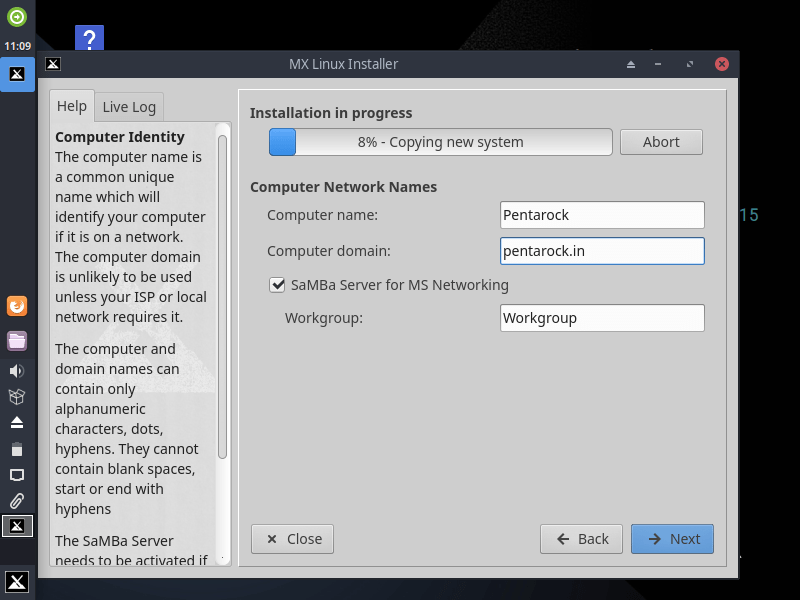Open the package updater box icon
This screenshot has width=800, height=600.
click(17, 396)
